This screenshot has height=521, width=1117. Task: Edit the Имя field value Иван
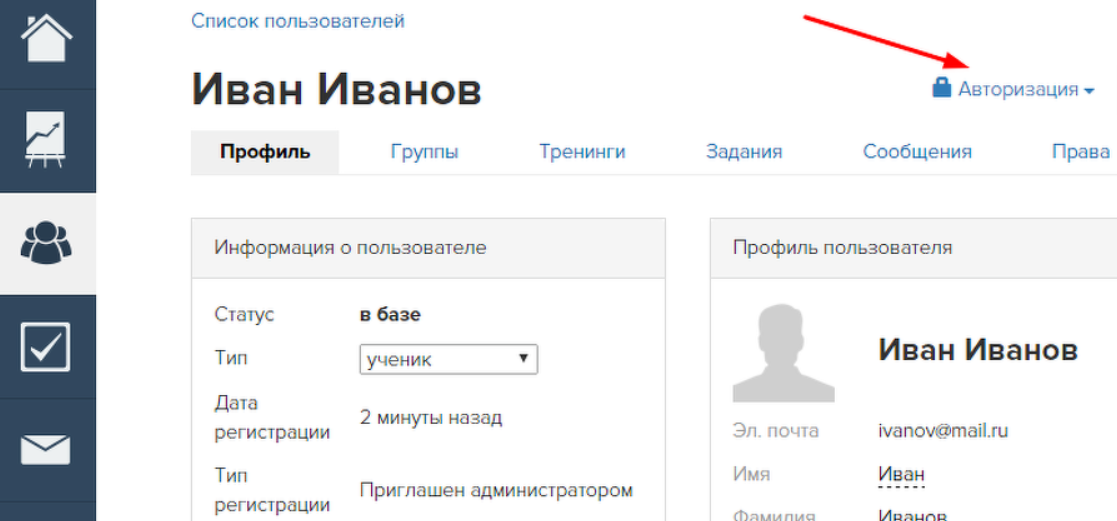pyautogui.click(x=901, y=474)
